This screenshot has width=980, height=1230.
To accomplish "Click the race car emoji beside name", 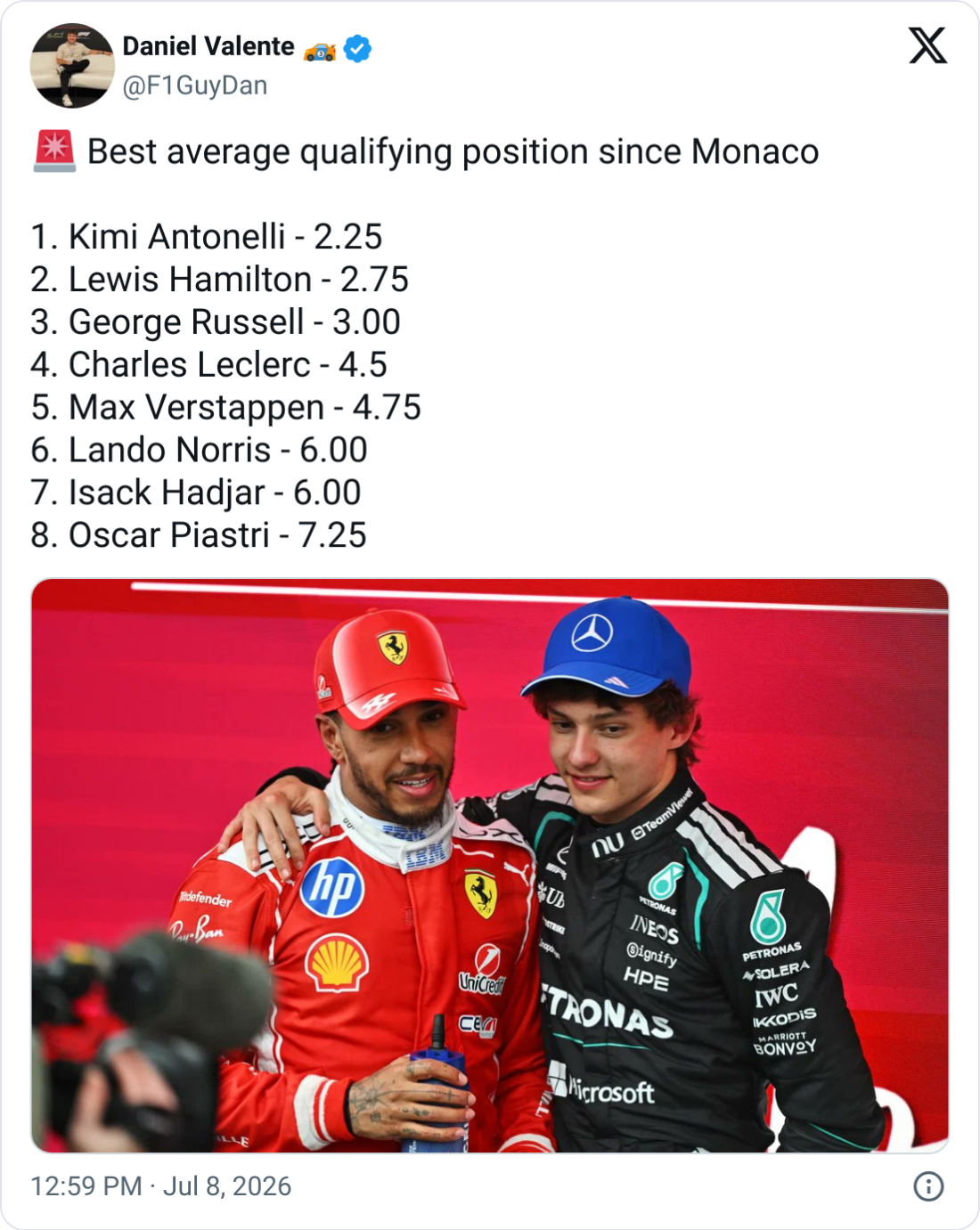I will pyautogui.click(x=320, y=51).
